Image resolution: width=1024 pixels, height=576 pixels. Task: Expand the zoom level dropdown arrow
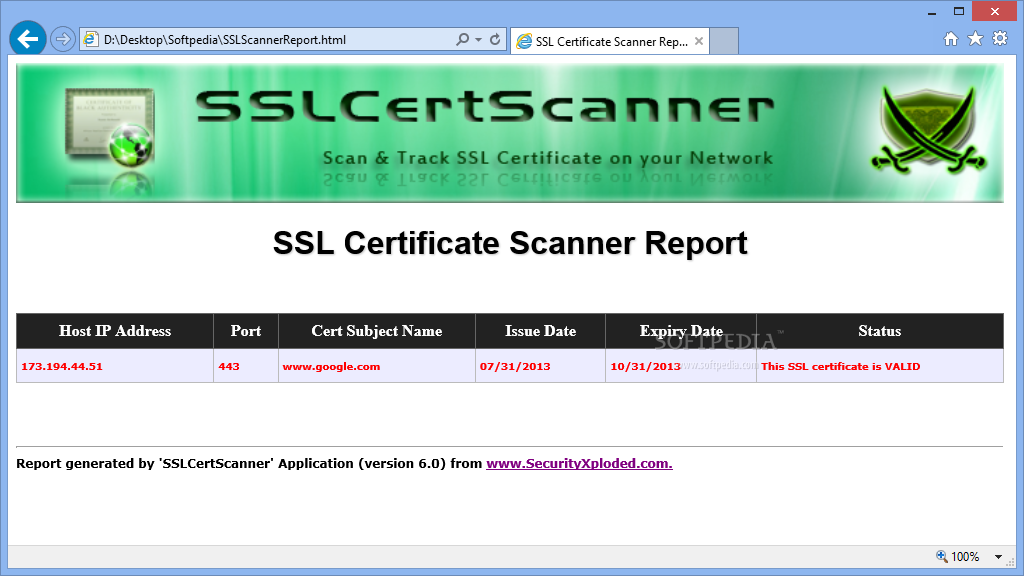[999, 557]
